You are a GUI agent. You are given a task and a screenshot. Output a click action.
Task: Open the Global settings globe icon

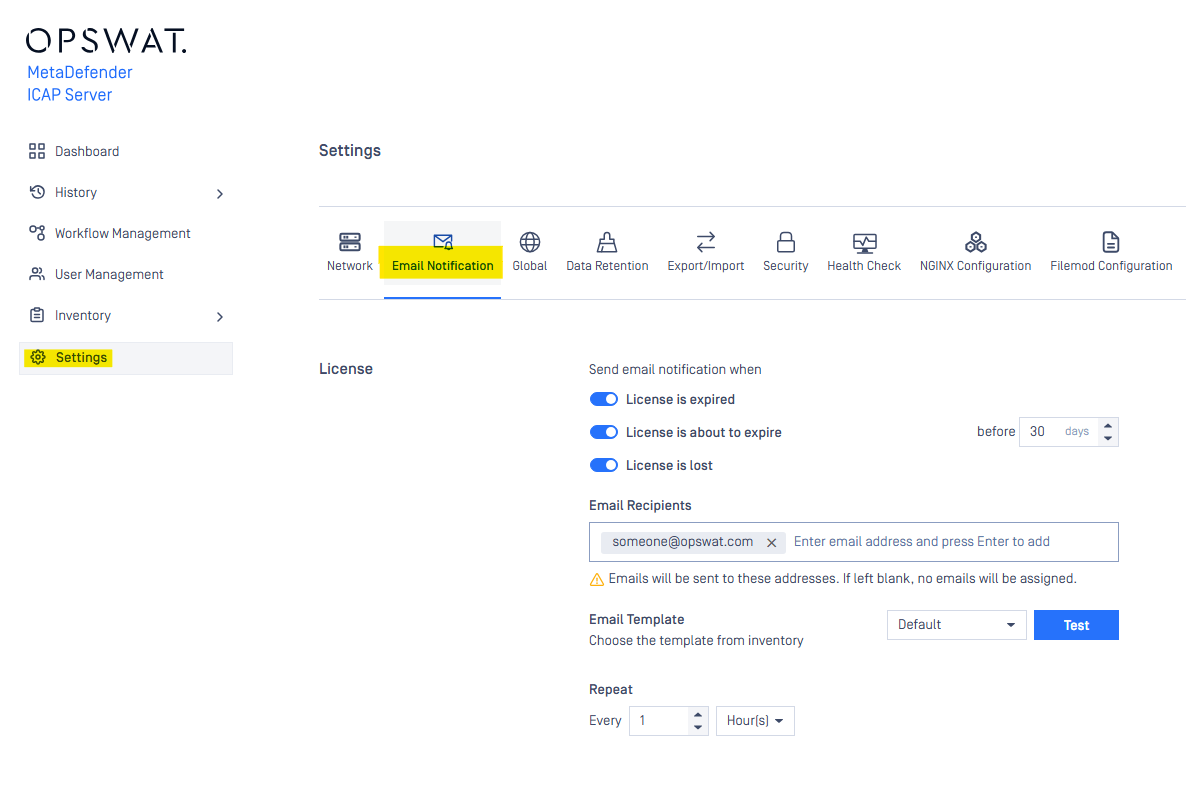click(x=530, y=242)
